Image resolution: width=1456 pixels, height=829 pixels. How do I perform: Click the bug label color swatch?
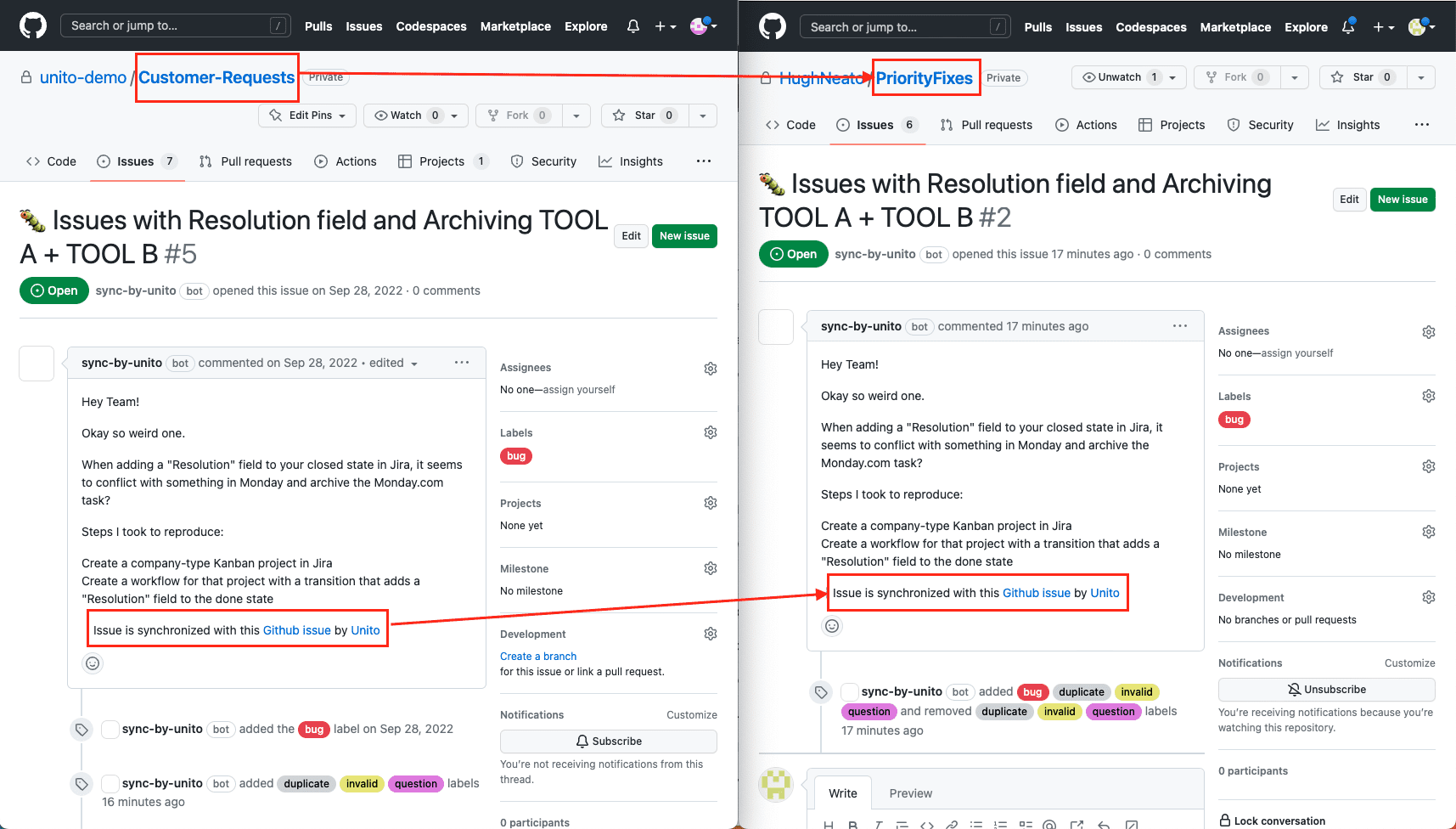point(515,456)
